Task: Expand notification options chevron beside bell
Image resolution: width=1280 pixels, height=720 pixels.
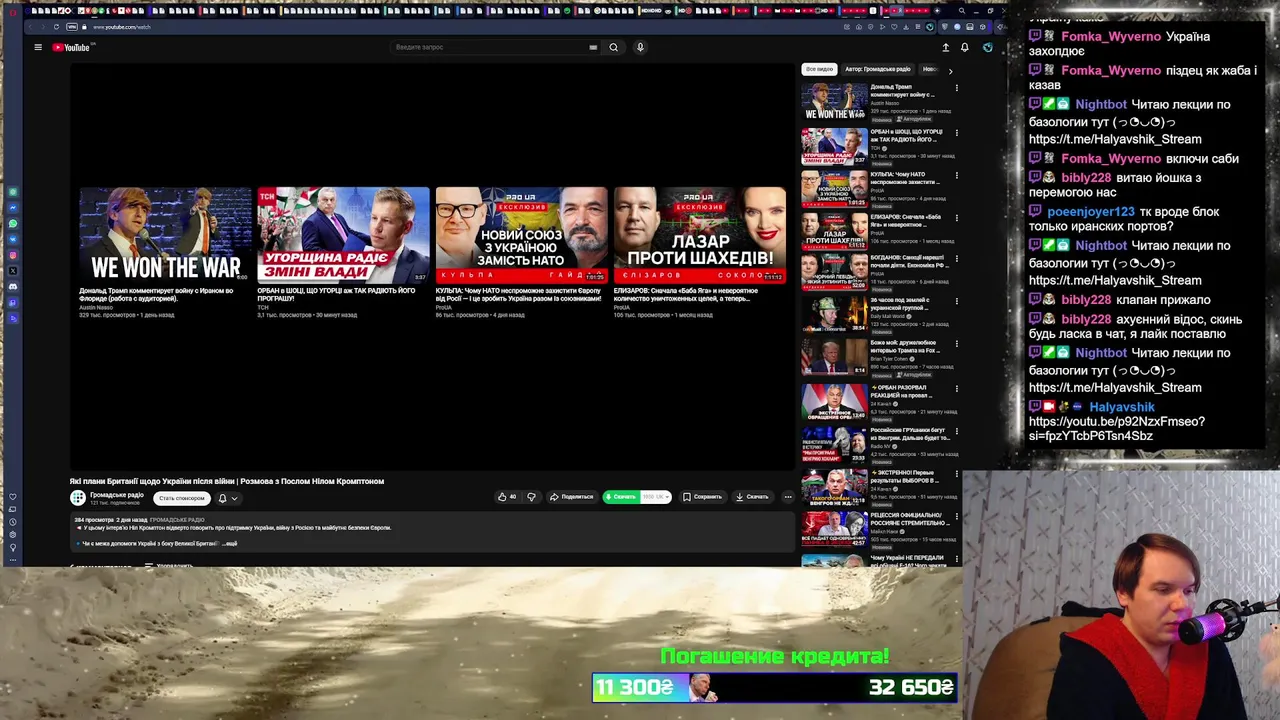Action: (234, 498)
